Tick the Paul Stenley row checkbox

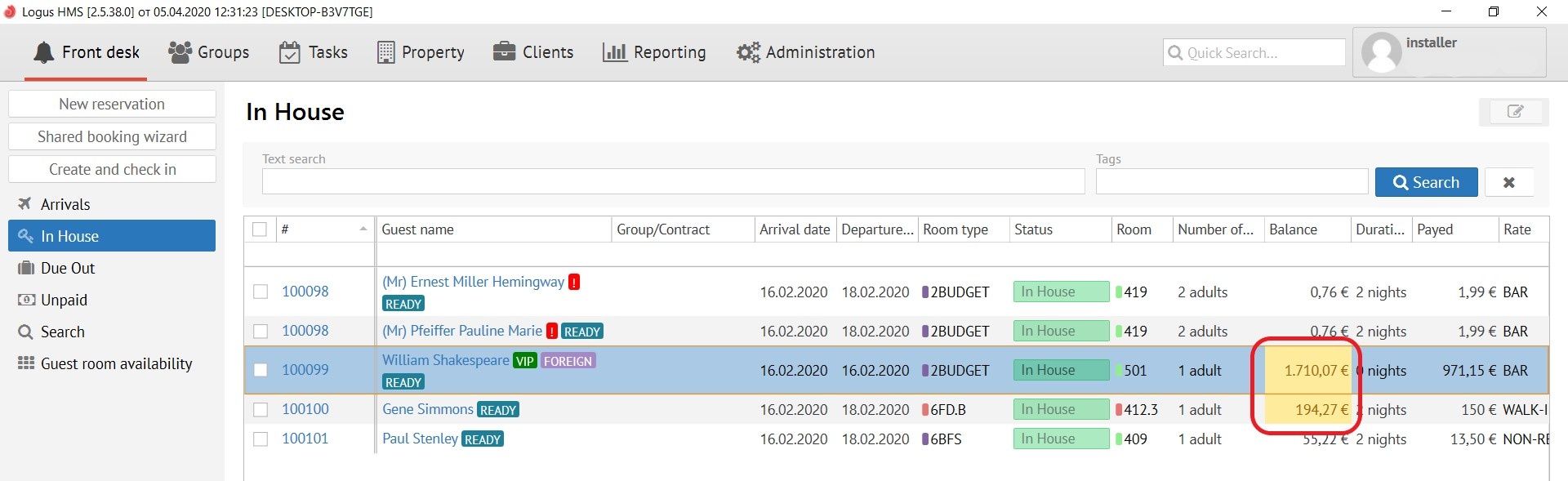[x=261, y=439]
